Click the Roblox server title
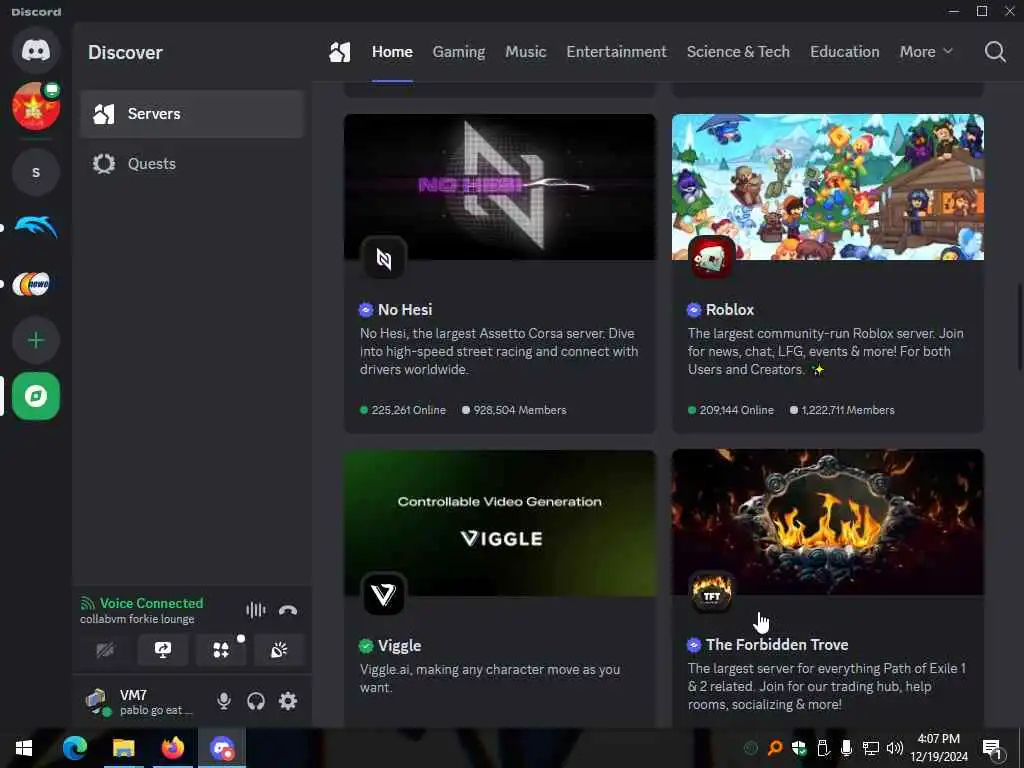The height and width of the screenshot is (768, 1024). (x=729, y=310)
